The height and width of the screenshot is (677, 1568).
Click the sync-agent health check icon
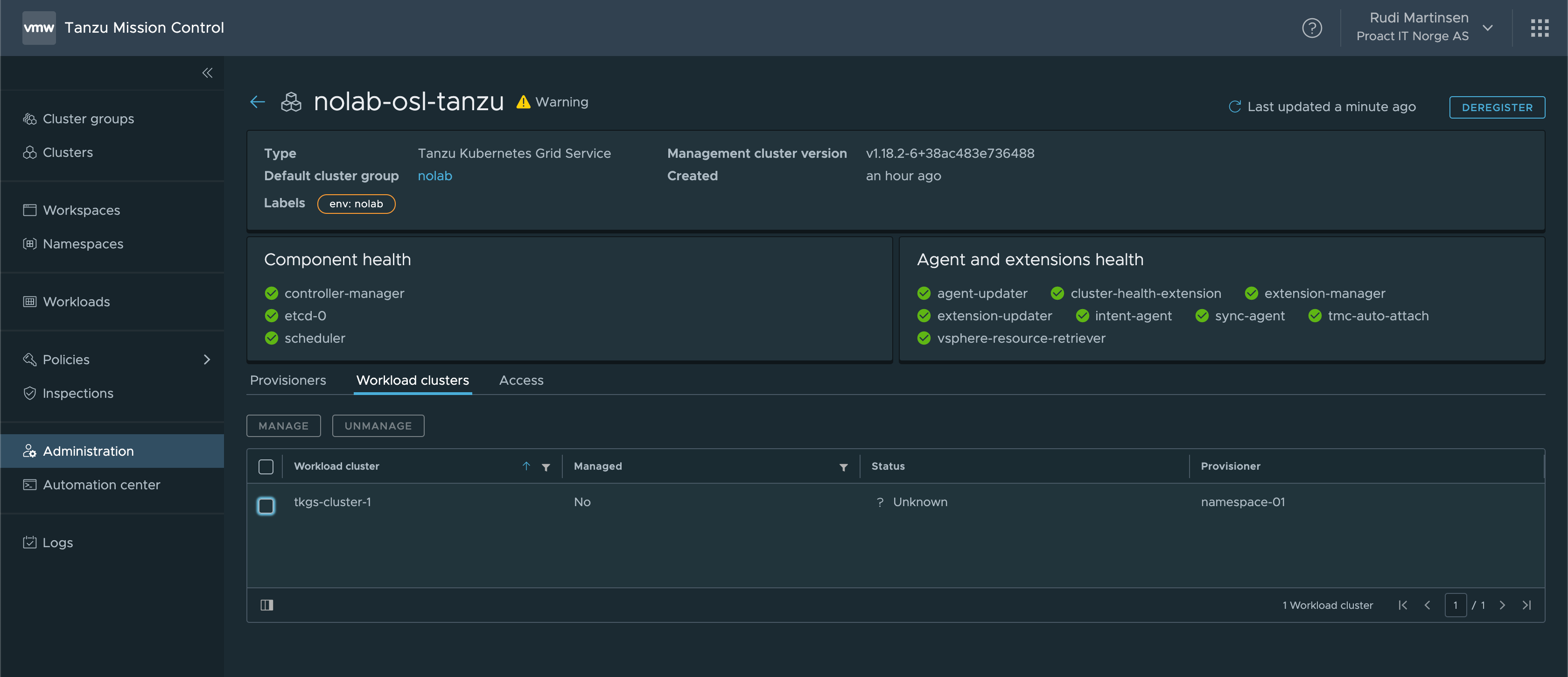coord(1202,315)
